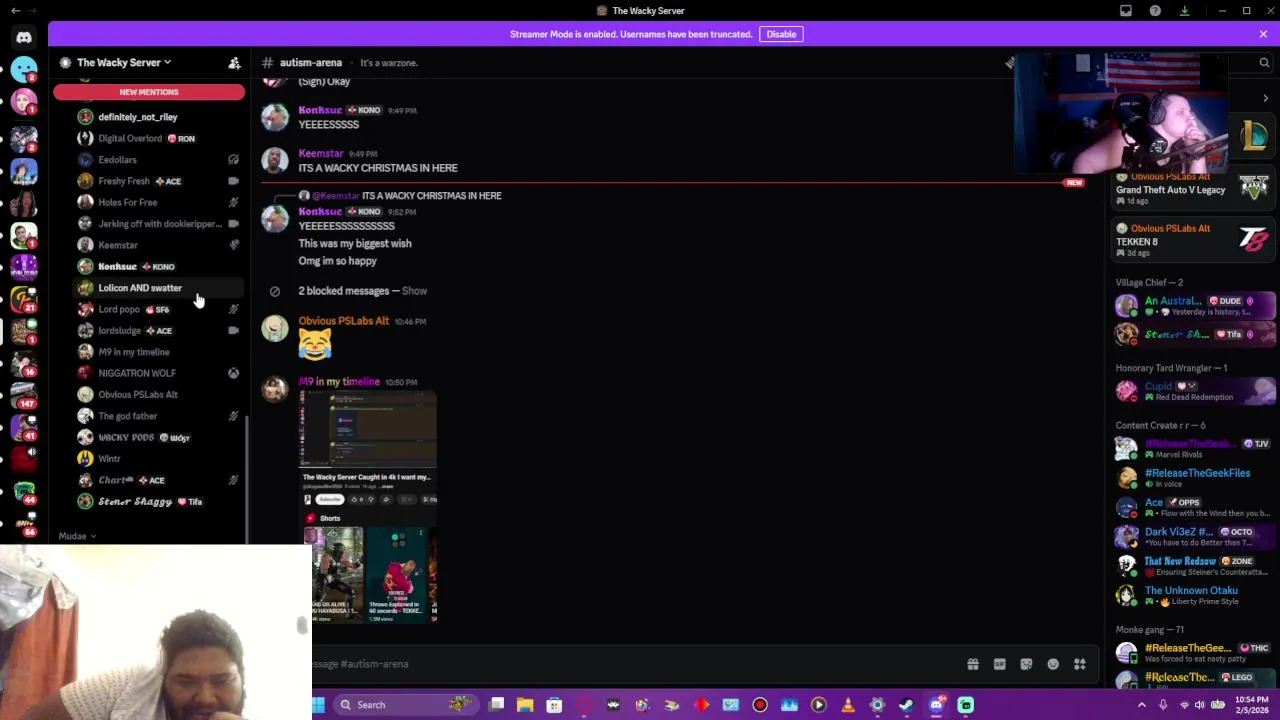Click the green download update icon
This screenshot has width=1280, height=720.
[1184, 11]
